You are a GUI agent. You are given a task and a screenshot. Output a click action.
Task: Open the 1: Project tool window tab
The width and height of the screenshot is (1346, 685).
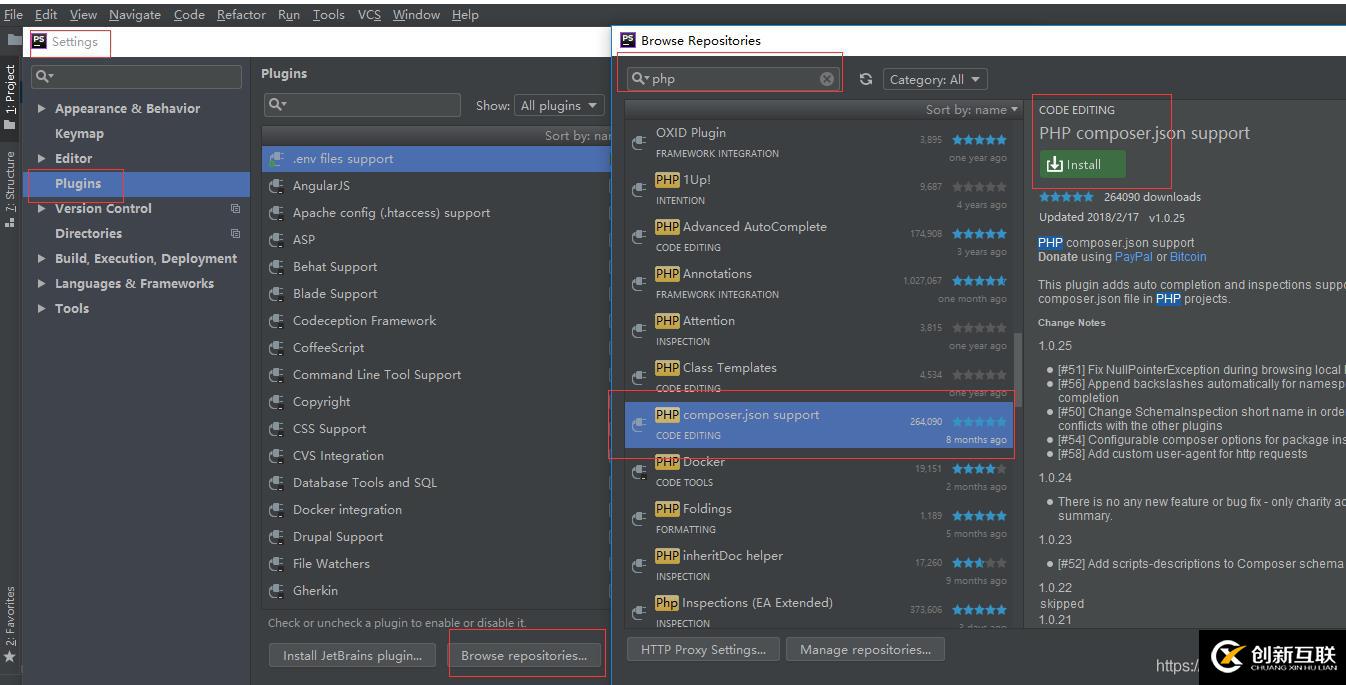pos(10,98)
